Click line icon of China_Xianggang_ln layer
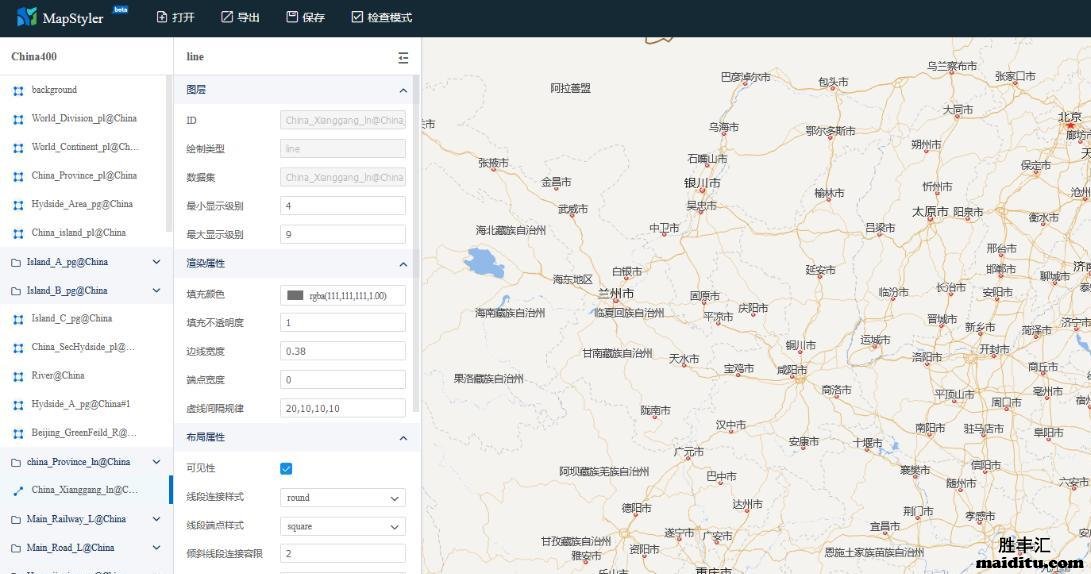 point(18,491)
